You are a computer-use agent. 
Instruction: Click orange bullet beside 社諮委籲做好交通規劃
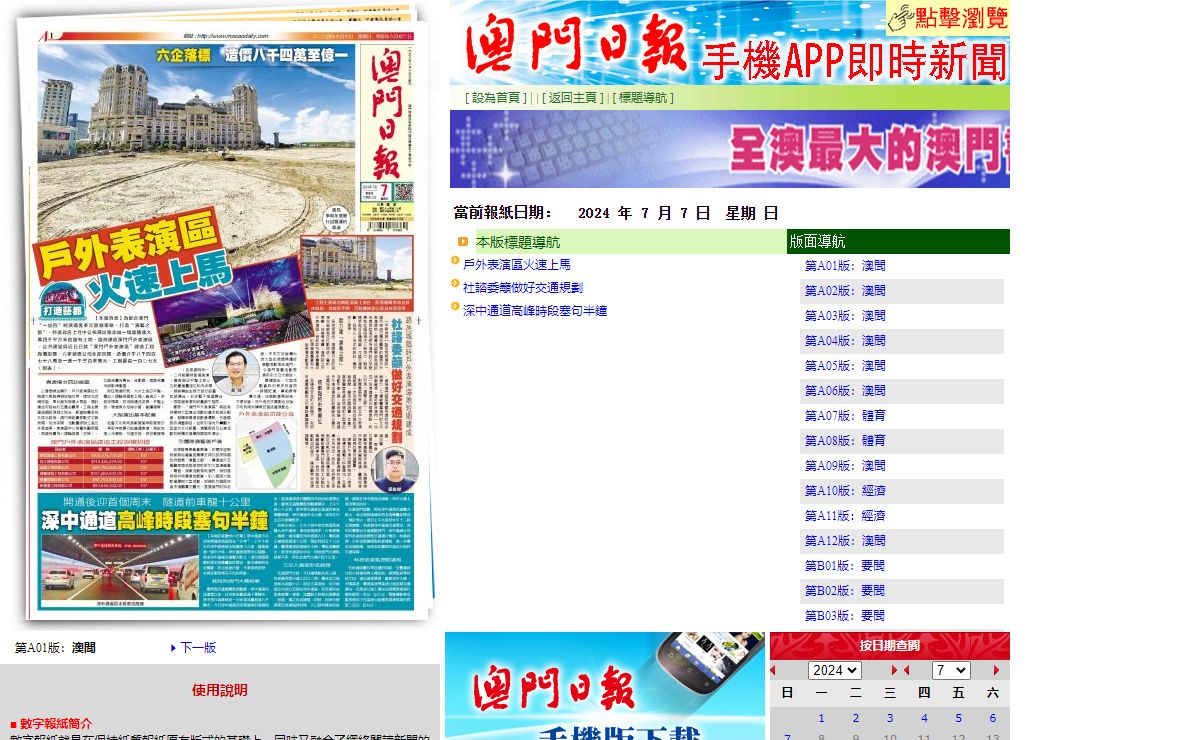455,284
